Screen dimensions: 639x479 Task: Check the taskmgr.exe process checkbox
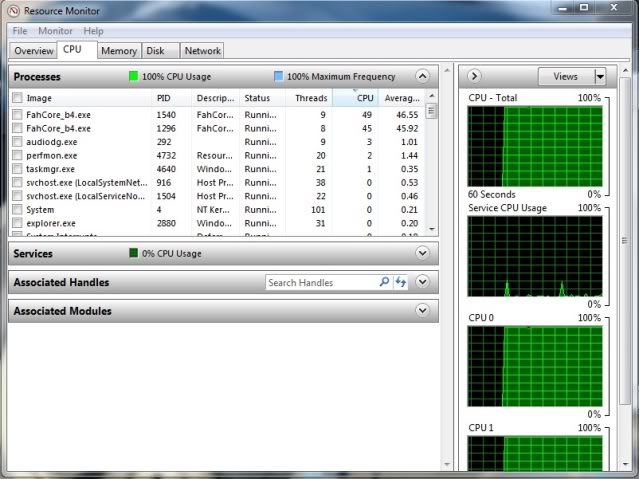click(x=17, y=169)
